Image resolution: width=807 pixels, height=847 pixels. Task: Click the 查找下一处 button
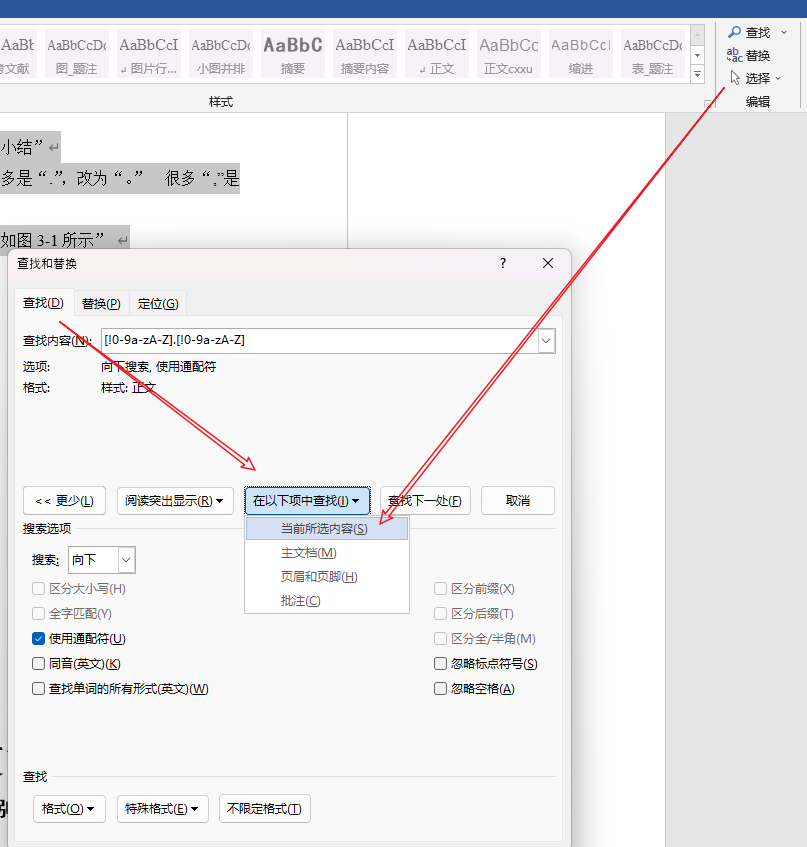pos(425,501)
